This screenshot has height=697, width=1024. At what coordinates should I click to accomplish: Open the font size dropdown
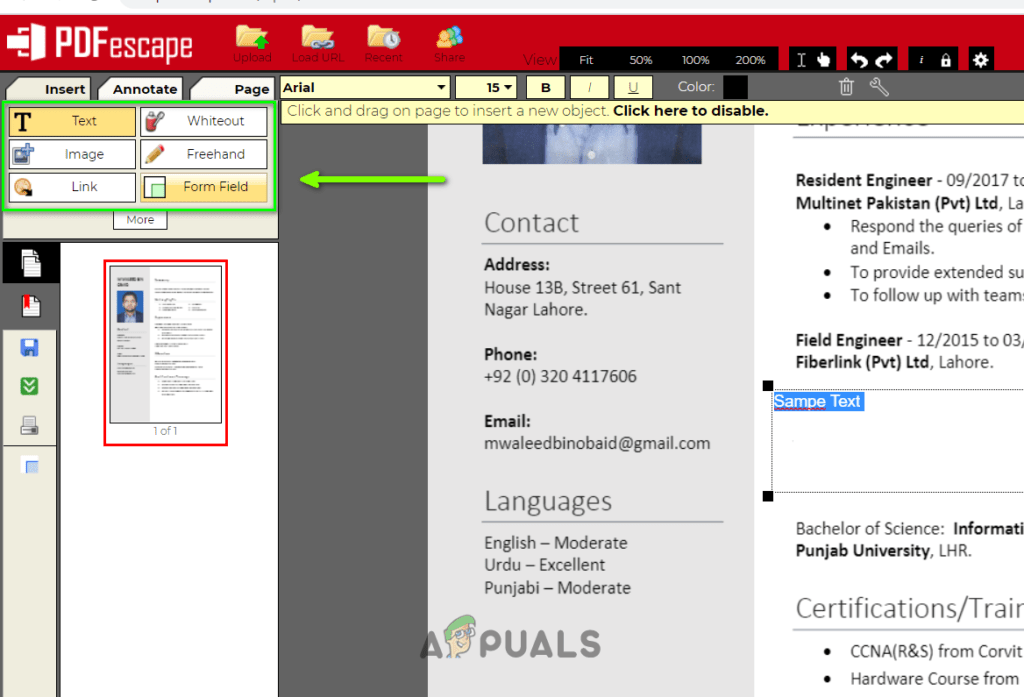(487, 87)
